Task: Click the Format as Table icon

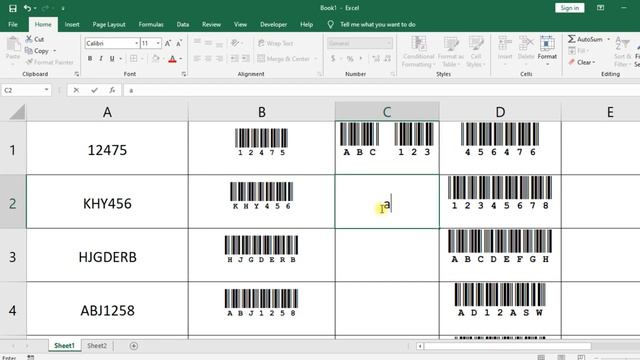Action: (x=451, y=43)
